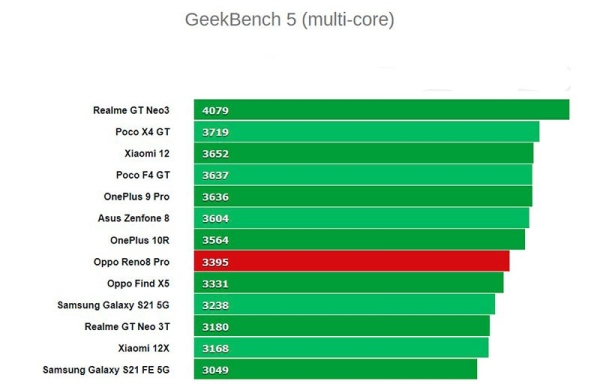
Task: Select the OnePlus 9 Pro bar showing 3636
Action: (x=363, y=196)
